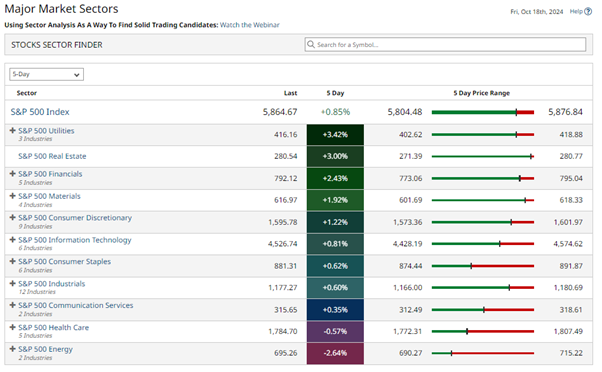
Task: Click the Sector column header
Action: tap(26, 93)
